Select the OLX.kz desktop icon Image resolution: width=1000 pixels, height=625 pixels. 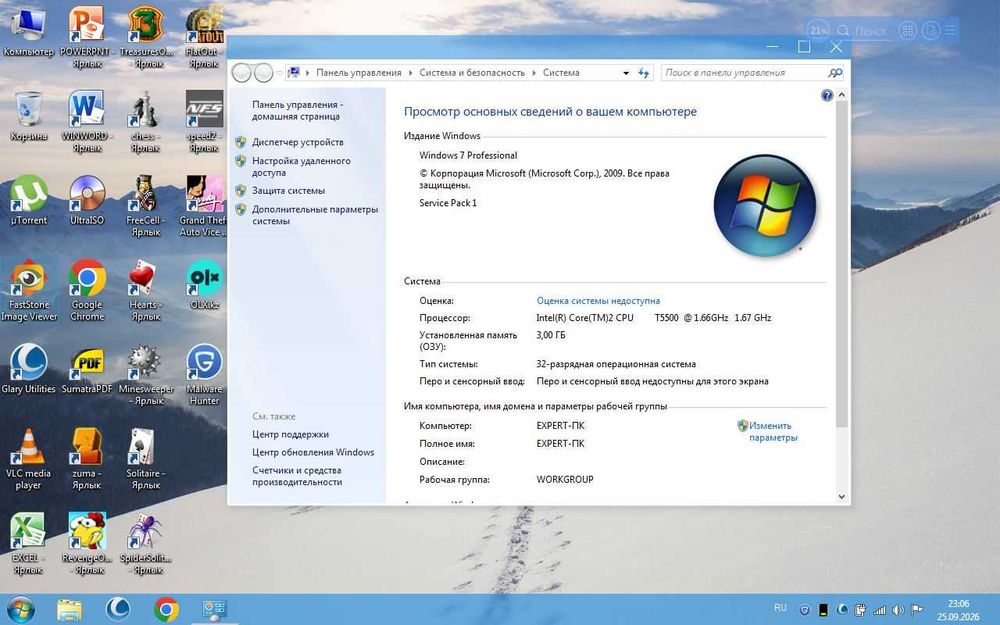[x=204, y=284]
